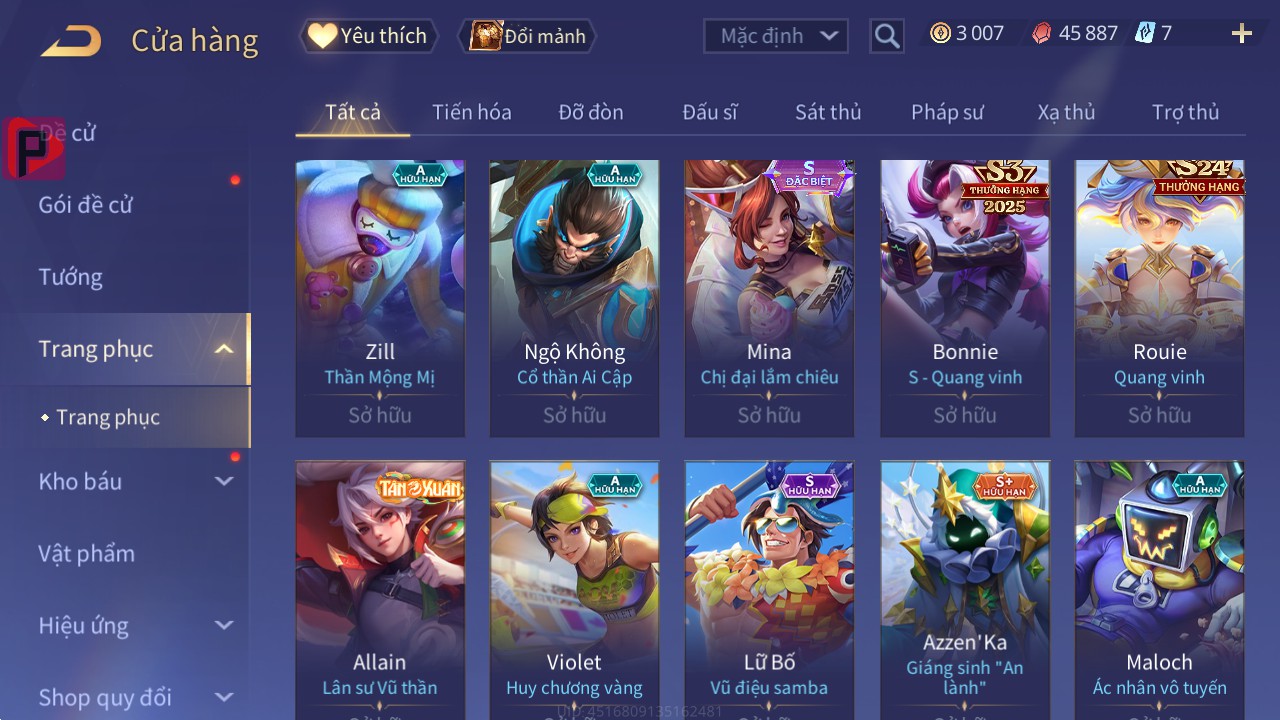Open Đổi mảnh chest exchange
Viewport: 1280px width, 720px height.
pyautogui.click(x=527, y=36)
